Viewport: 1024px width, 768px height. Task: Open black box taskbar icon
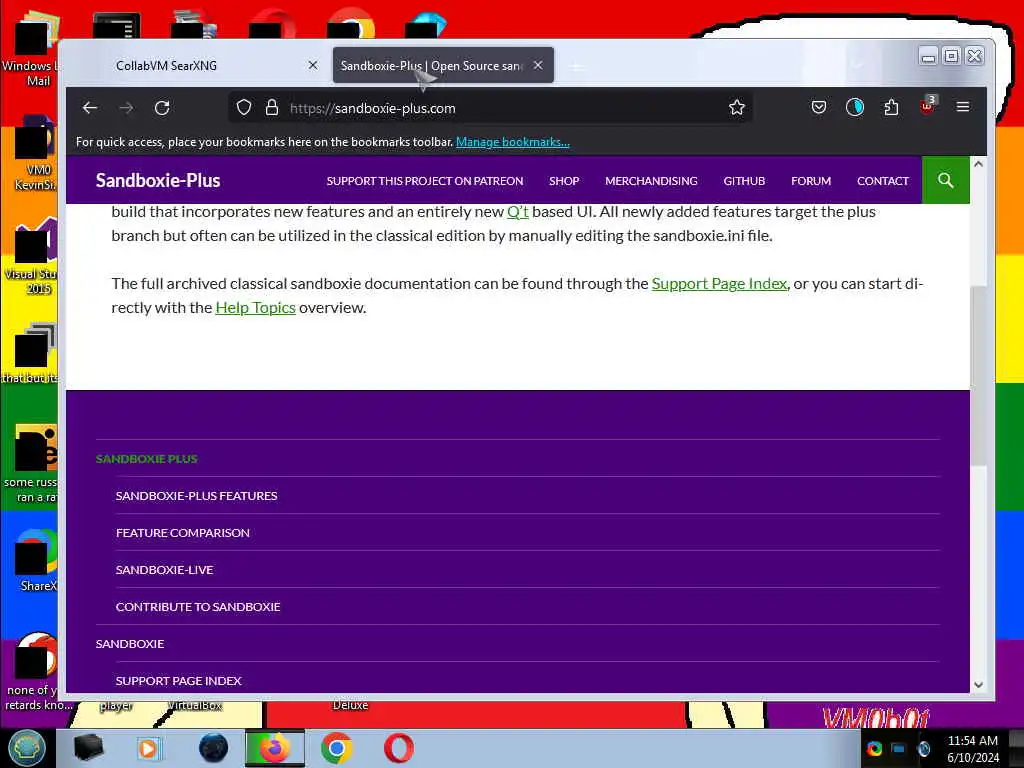tap(88, 748)
